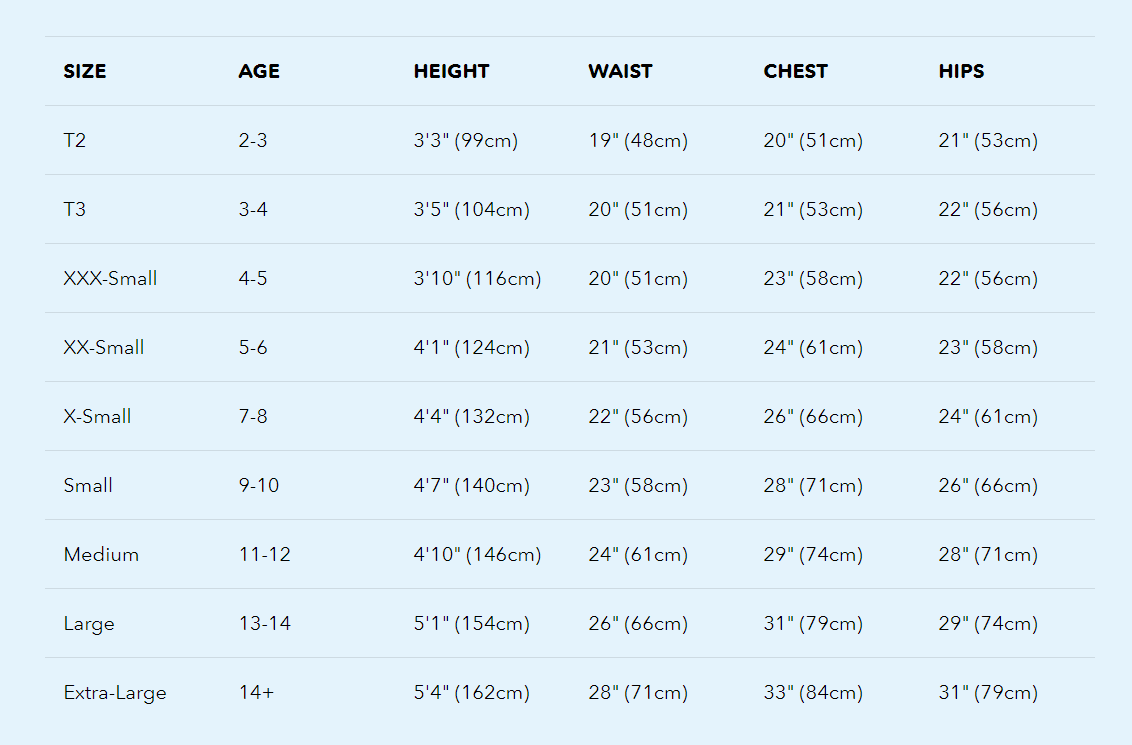
Task: Click the SIZE column header
Action: point(85,71)
